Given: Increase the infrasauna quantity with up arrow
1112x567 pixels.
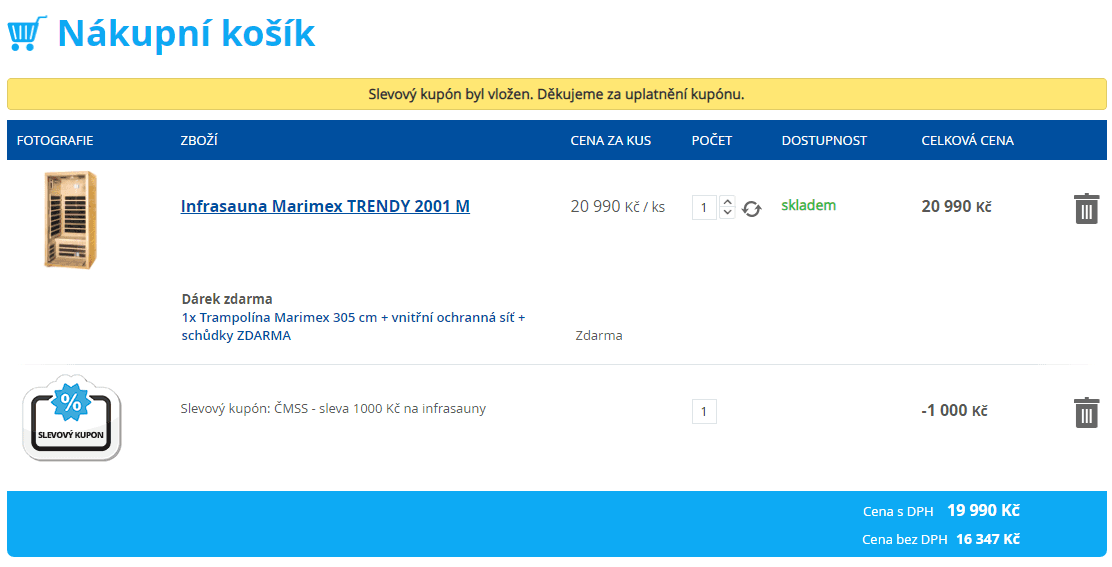Looking at the screenshot, I should tap(727, 202).
